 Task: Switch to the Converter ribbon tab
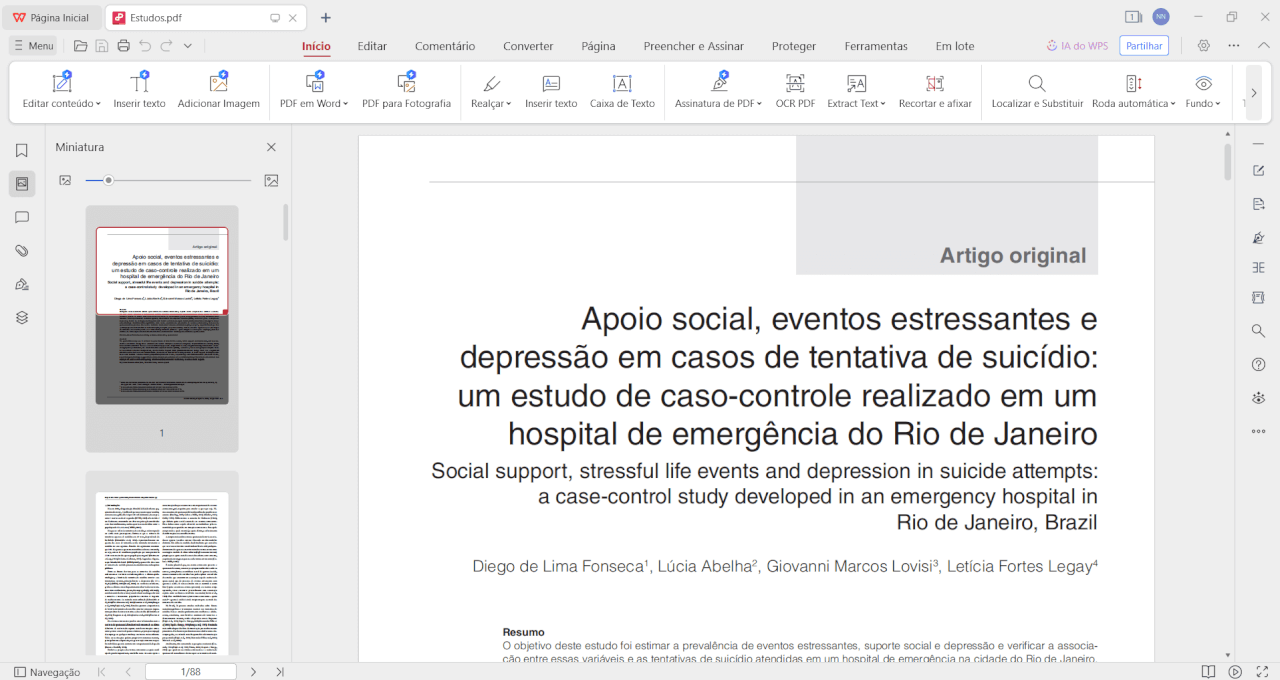tap(528, 46)
